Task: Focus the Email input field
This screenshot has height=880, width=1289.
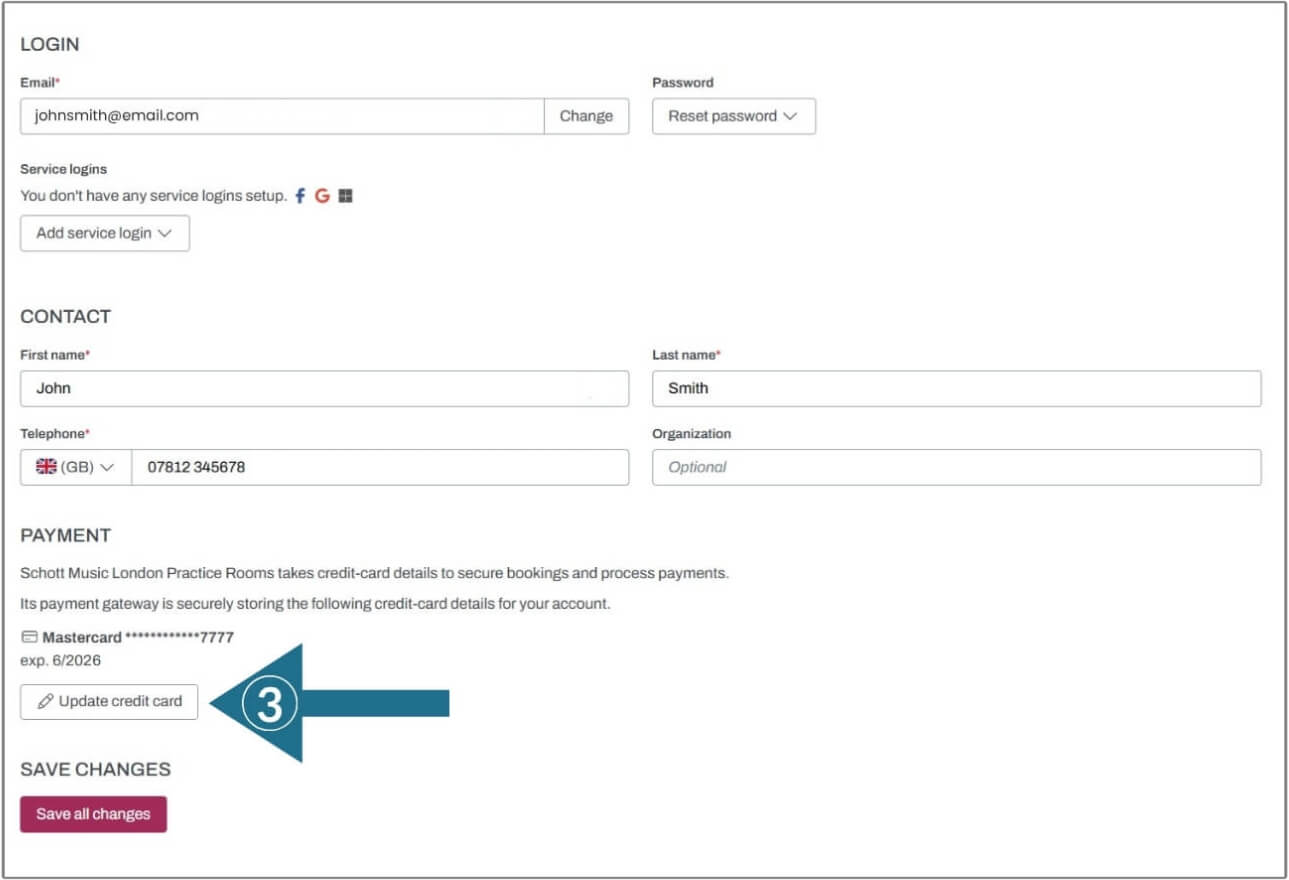Action: point(282,116)
